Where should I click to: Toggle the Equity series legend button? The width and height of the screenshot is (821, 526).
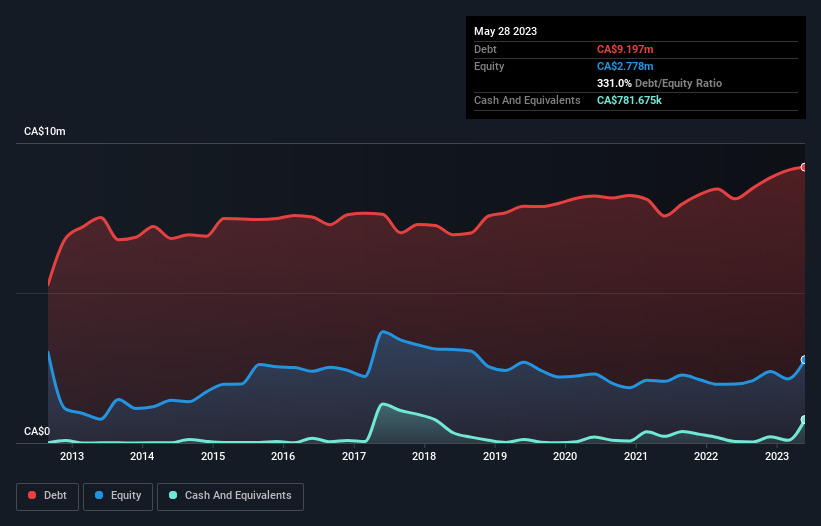click(118, 496)
